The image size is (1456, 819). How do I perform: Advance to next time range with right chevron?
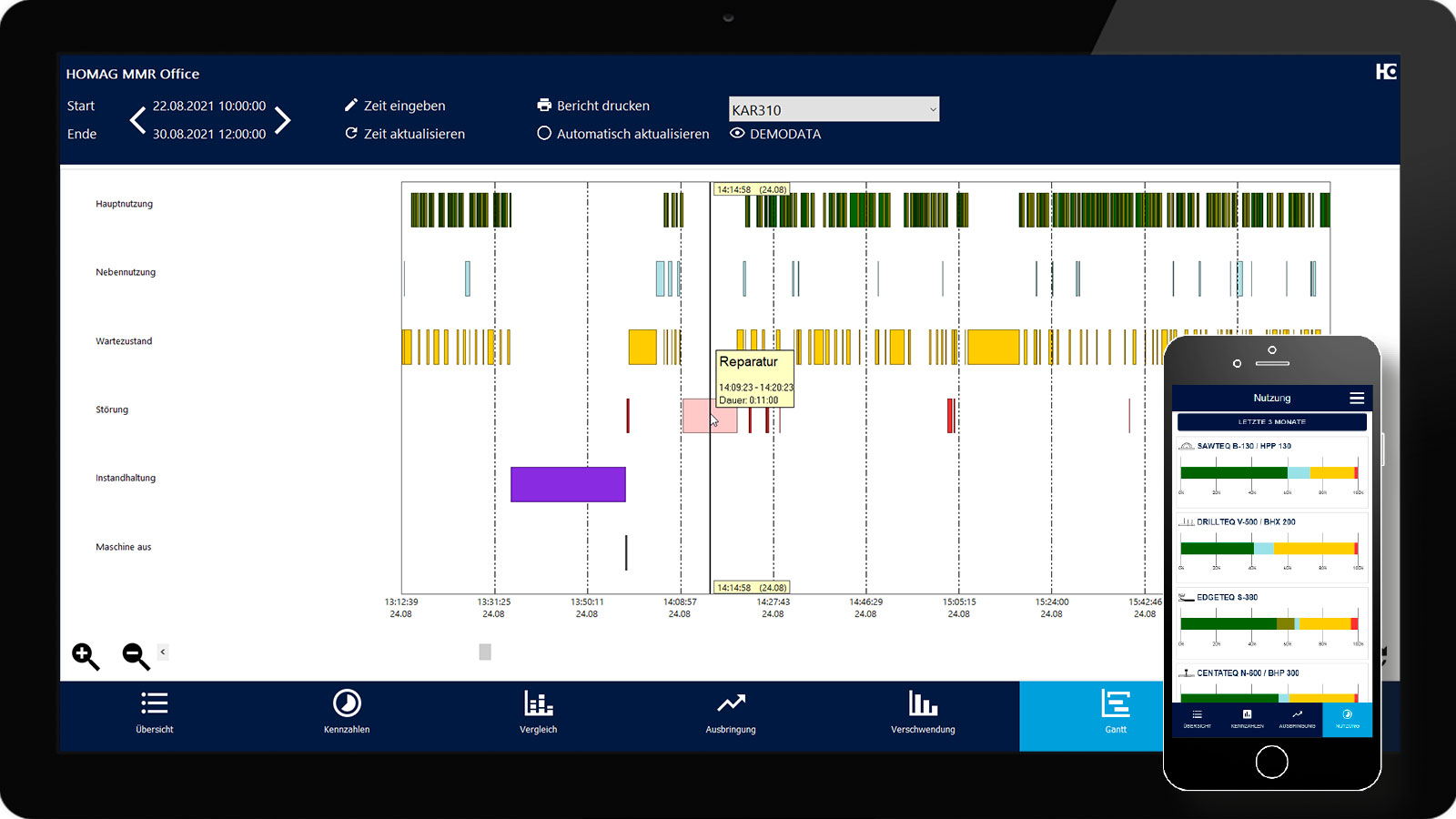click(x=283, y=120)
